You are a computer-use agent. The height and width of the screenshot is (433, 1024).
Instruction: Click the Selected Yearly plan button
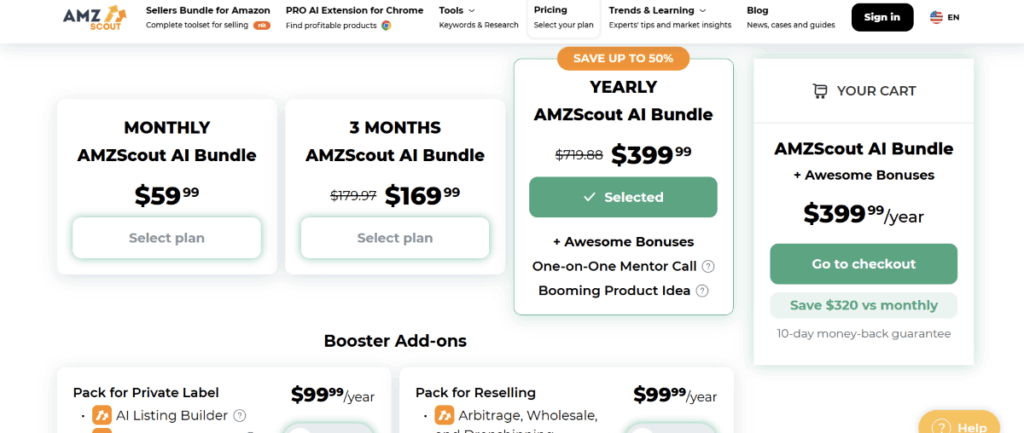click(623, 197)
